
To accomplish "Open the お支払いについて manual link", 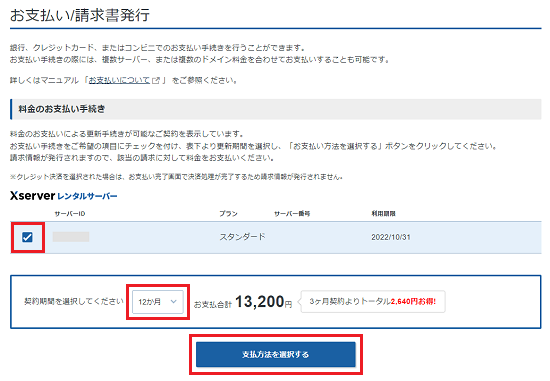I will click(119, 80).
